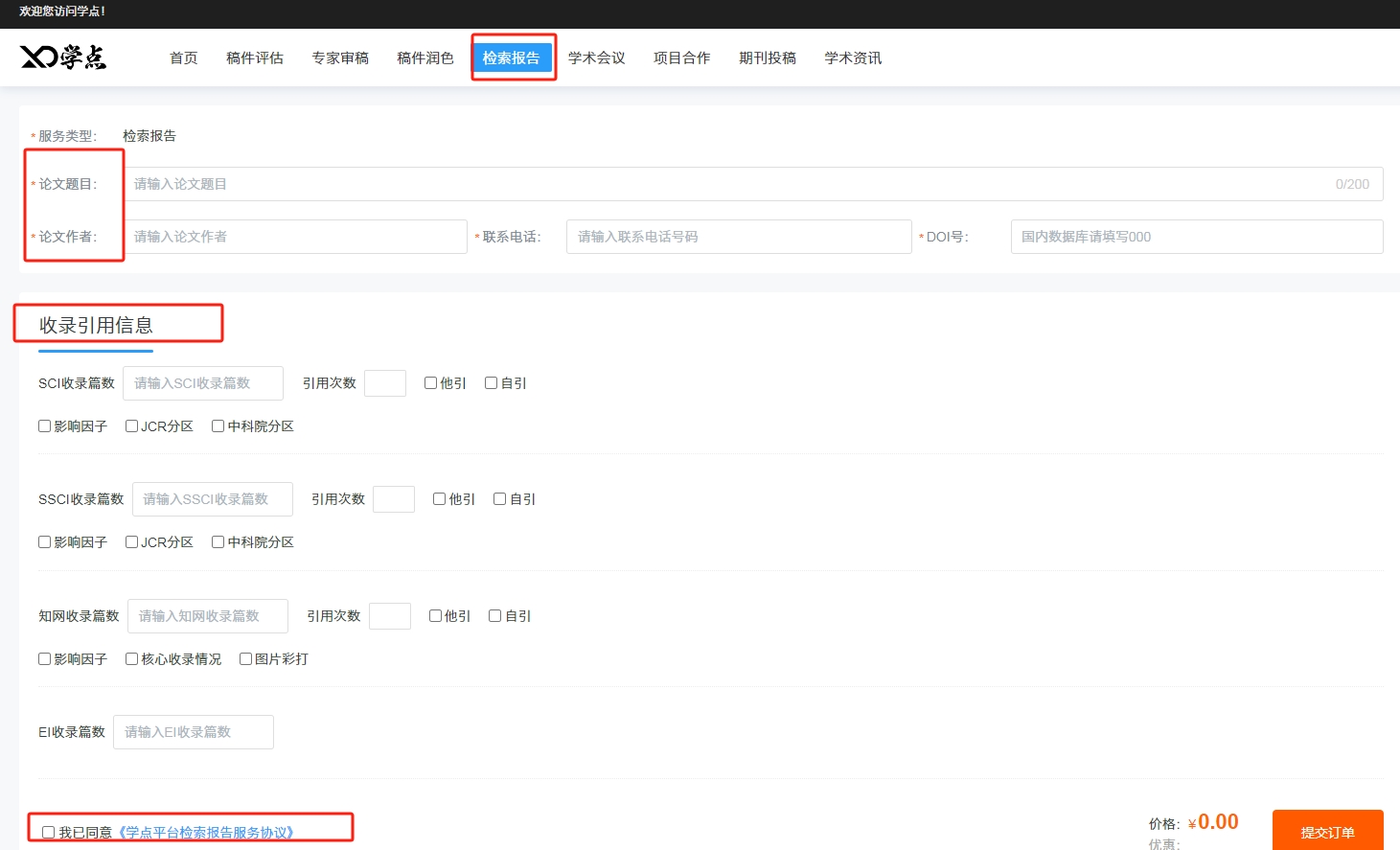1400x850 pixels.
Task: Enable JCR分区 under SCI收录篇数
Action: pyautogui.click(x=131, y=426)
